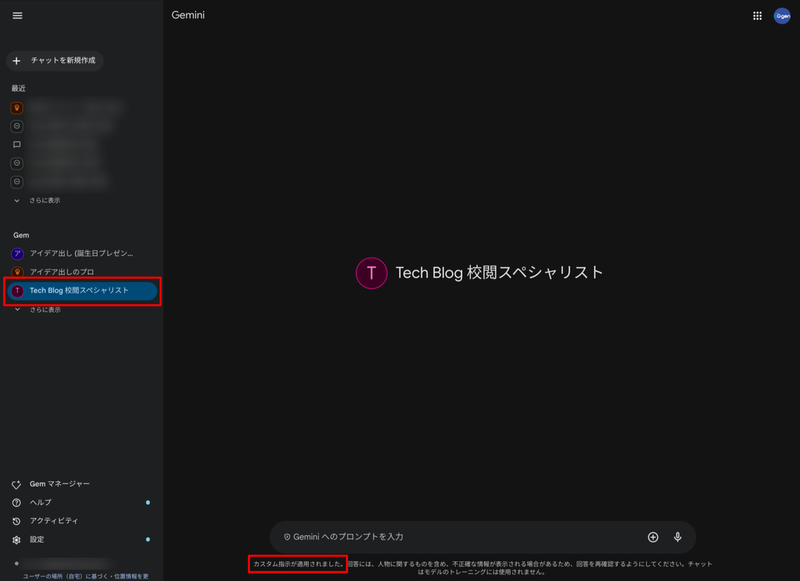
Task: Click the Gem section heading
Action: click(21, 235)
